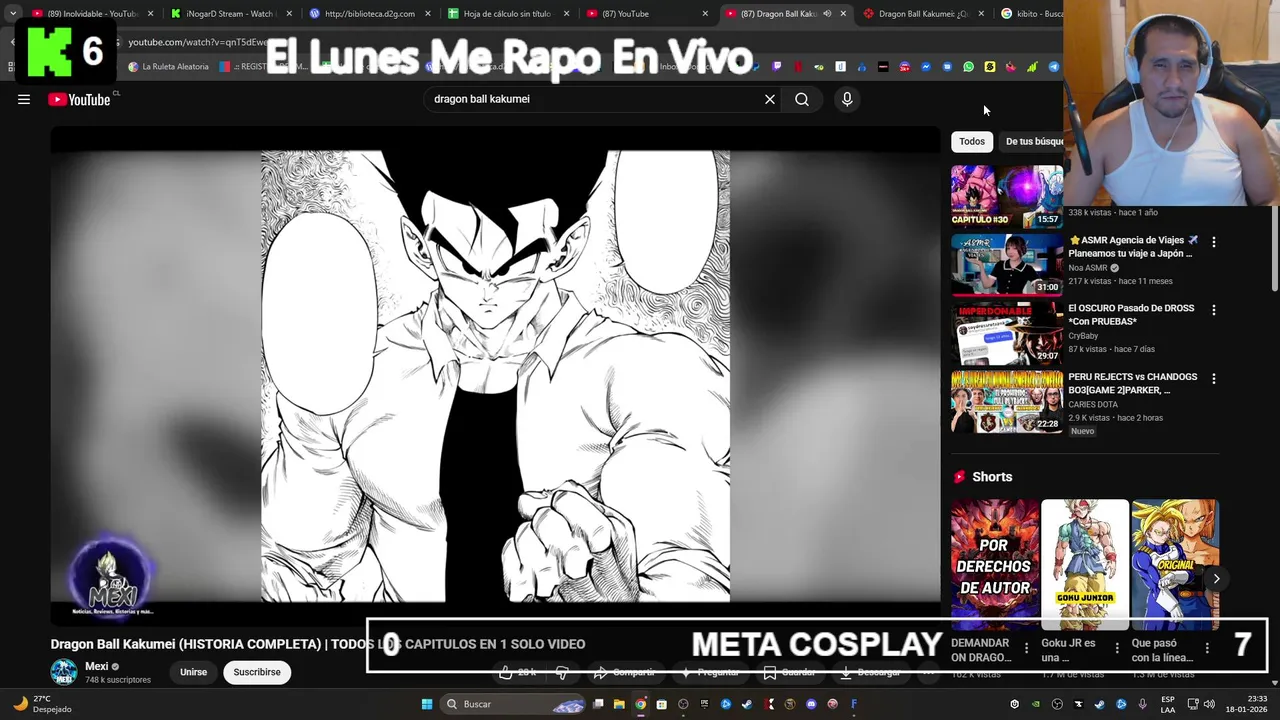This screenshot has height=720, width=1280.
Task: Close the (87) YouTube tab
Action: point(704,14)
